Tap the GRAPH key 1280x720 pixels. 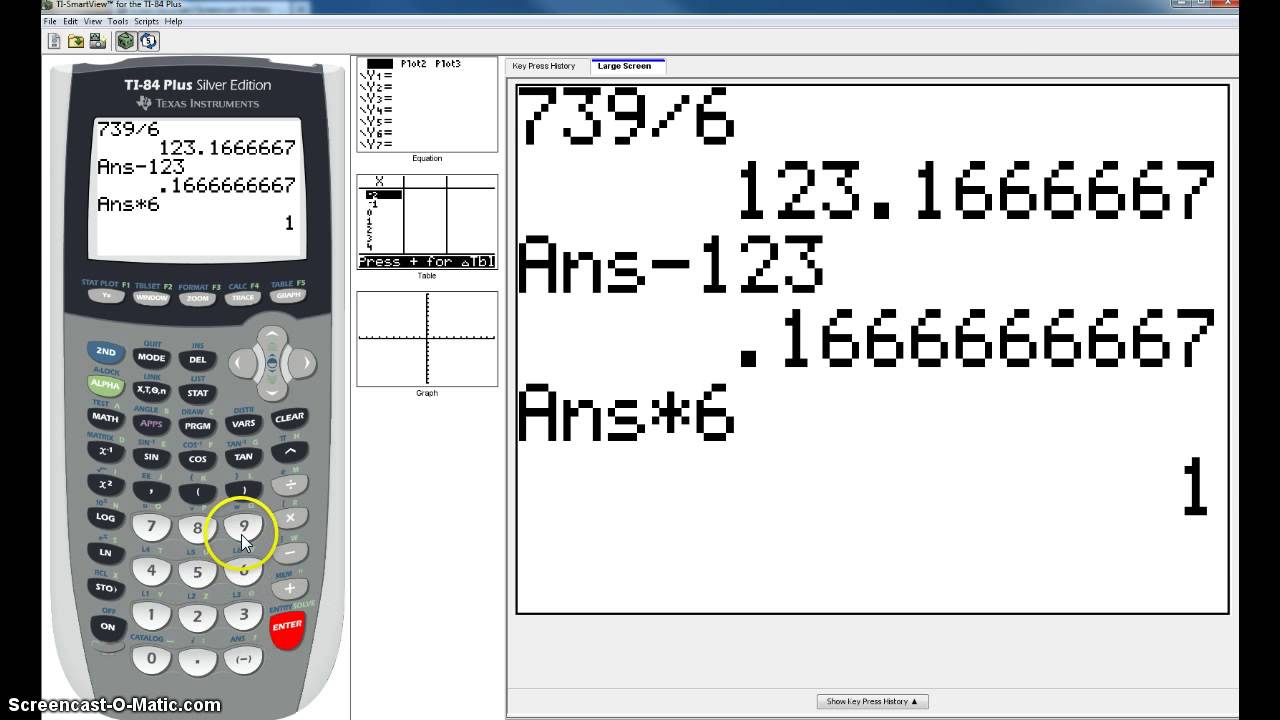coord(288,296)
